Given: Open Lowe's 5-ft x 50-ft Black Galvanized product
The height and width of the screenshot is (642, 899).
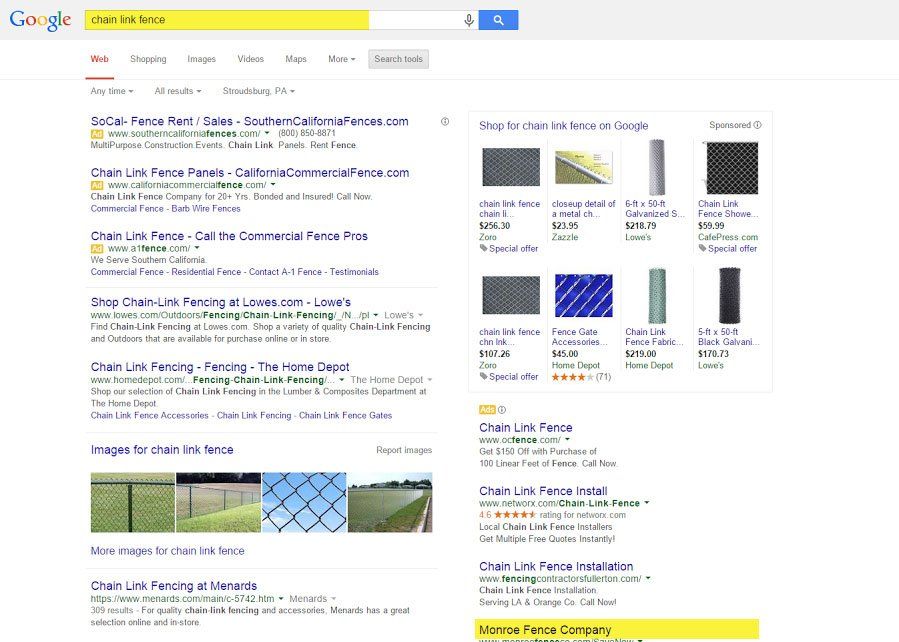Looking at the screenshot, I should [729, 296].
